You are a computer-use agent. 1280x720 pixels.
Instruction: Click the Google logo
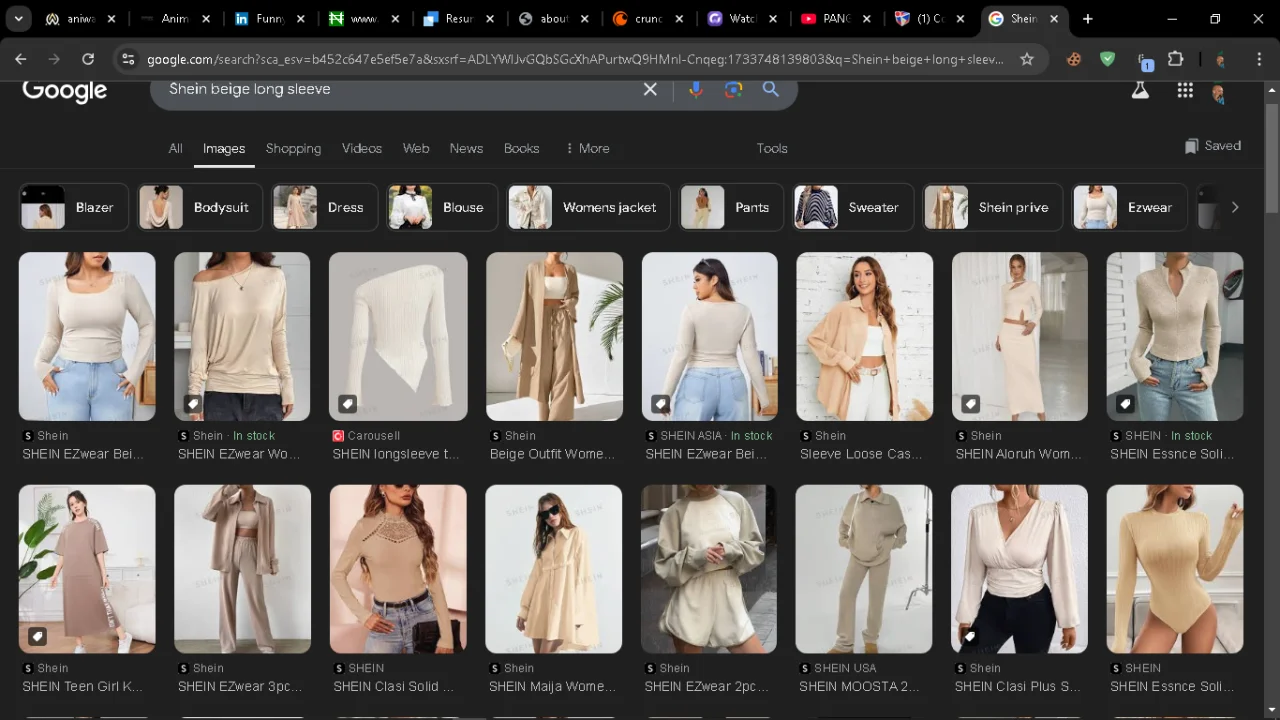[64, 91]
